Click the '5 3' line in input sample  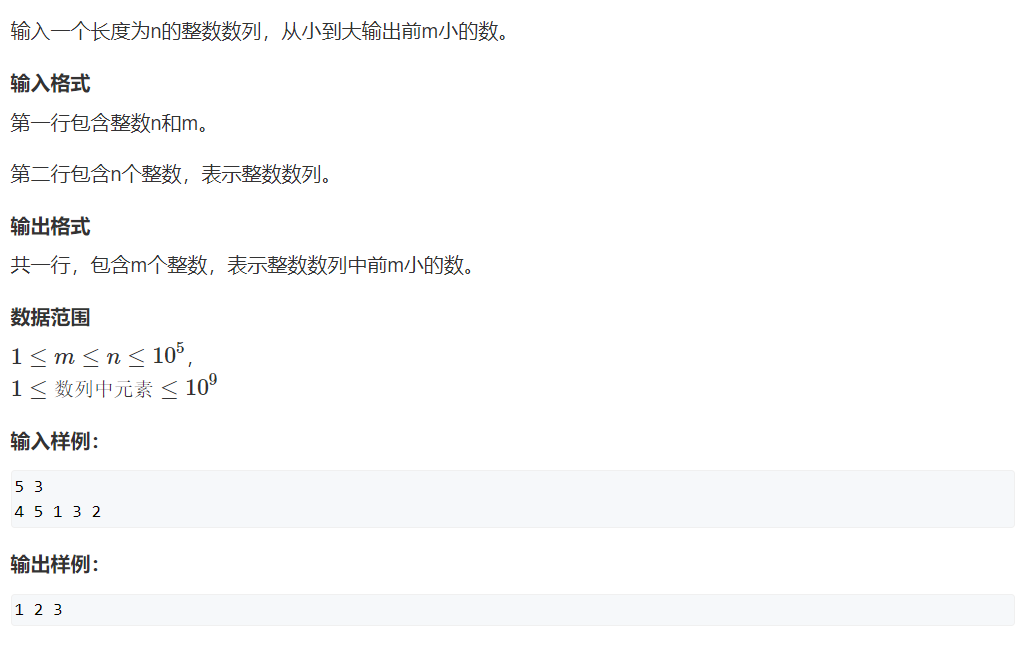pyautogui.click(x=29, y=487)
